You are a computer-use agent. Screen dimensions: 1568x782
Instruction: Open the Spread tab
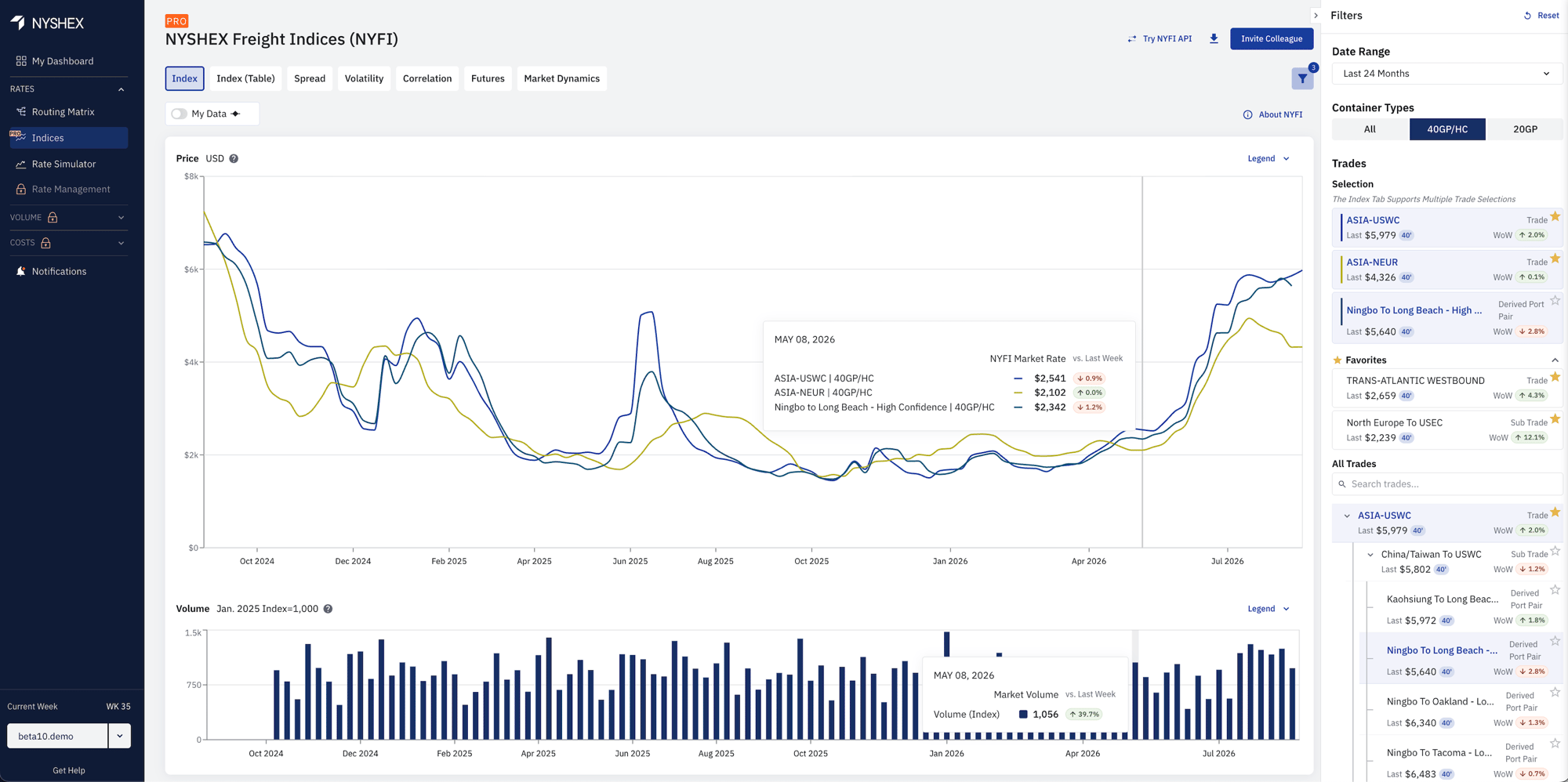click(310, 78)
